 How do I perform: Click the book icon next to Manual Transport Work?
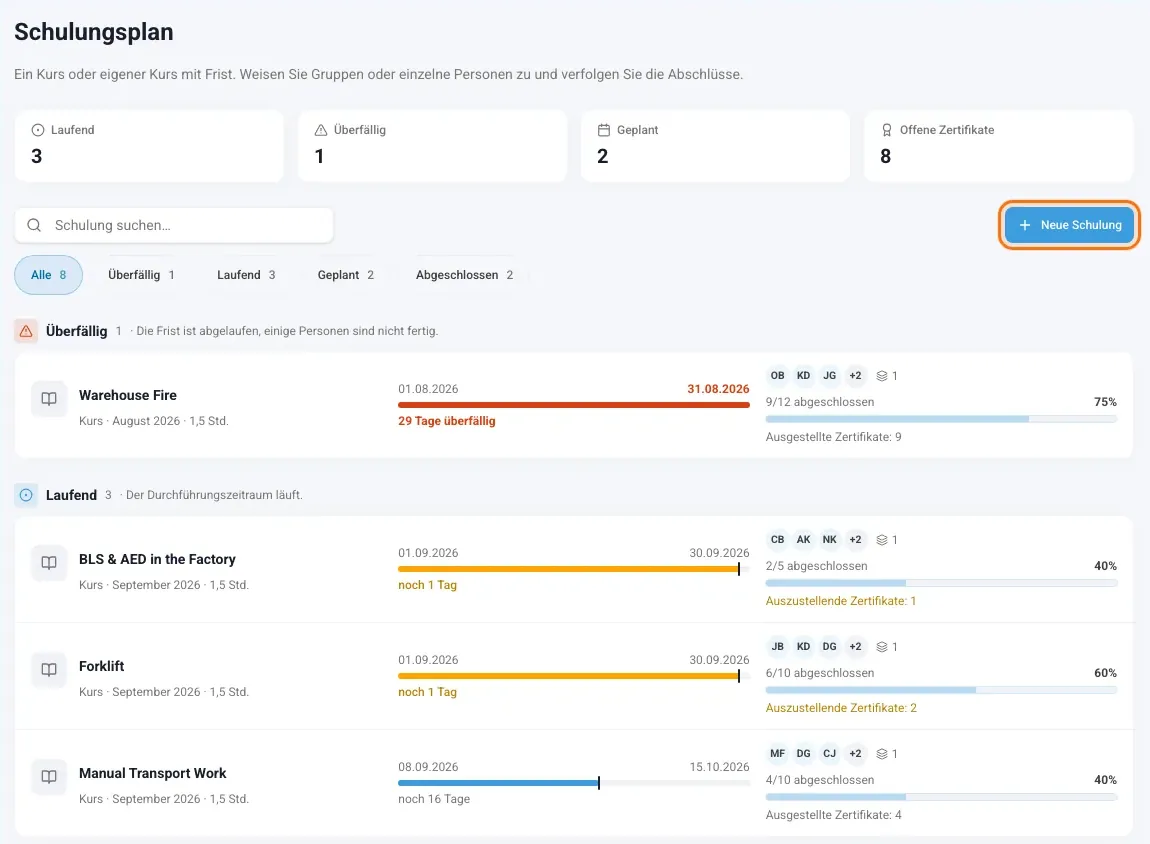49,777
